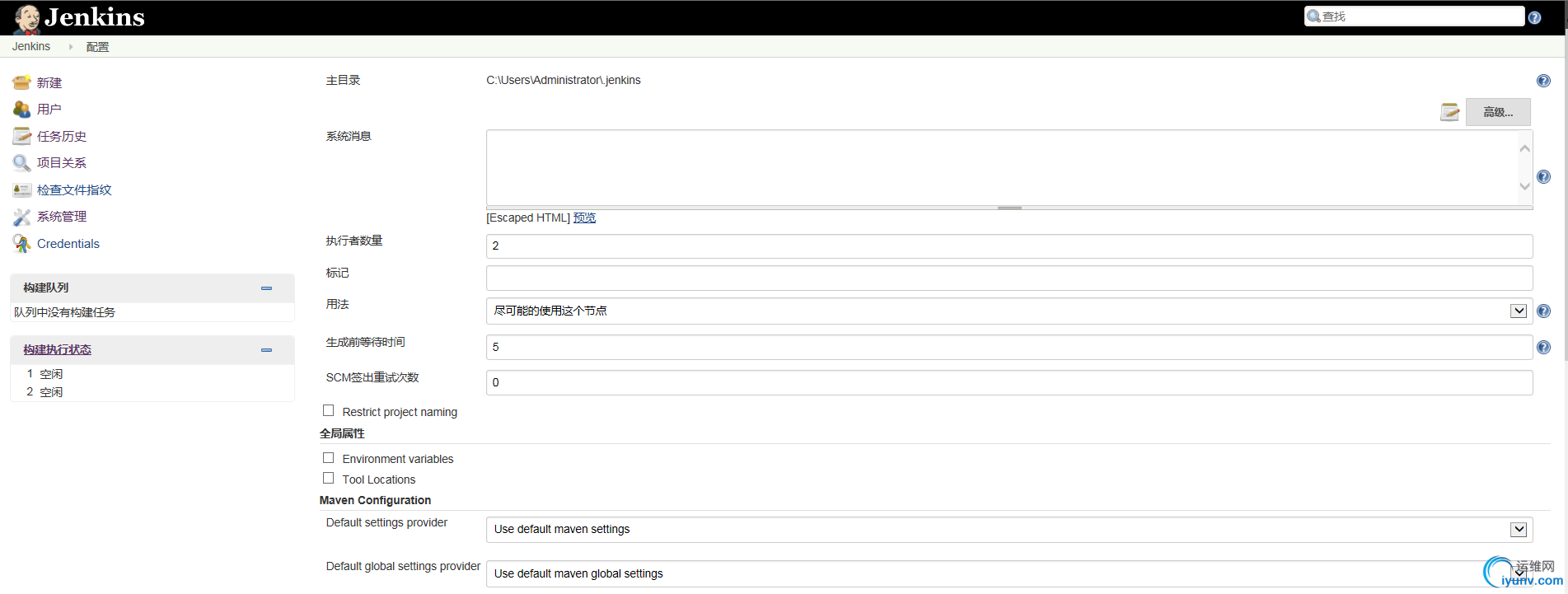The height and width of the screenshot is (594, 1568).
Task: Open the 系统管理 sidebar link
Action: point(62,216)
